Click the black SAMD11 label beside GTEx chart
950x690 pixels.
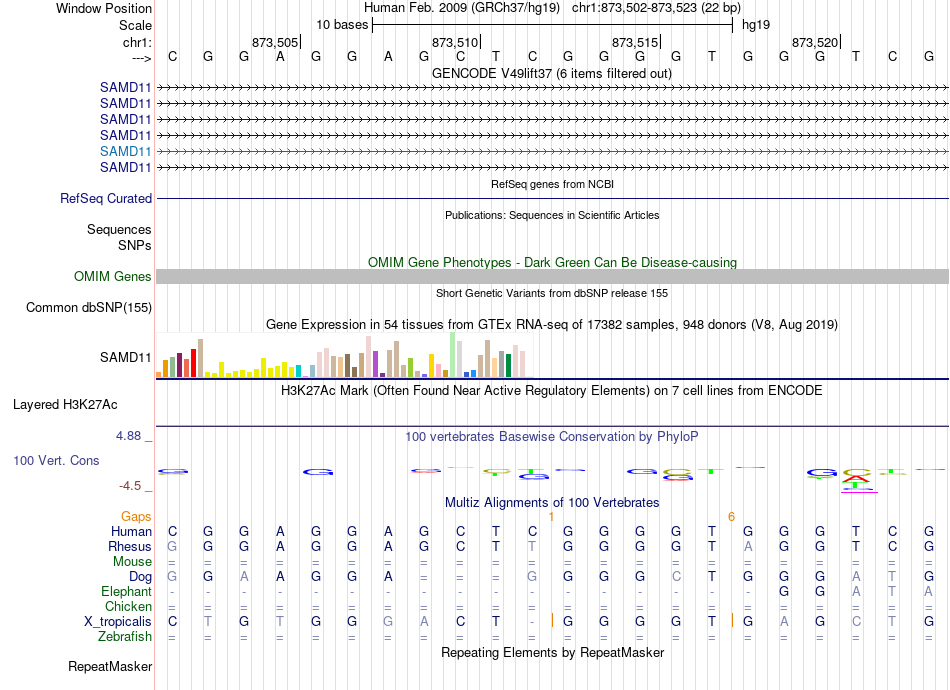tap(125, 357)
